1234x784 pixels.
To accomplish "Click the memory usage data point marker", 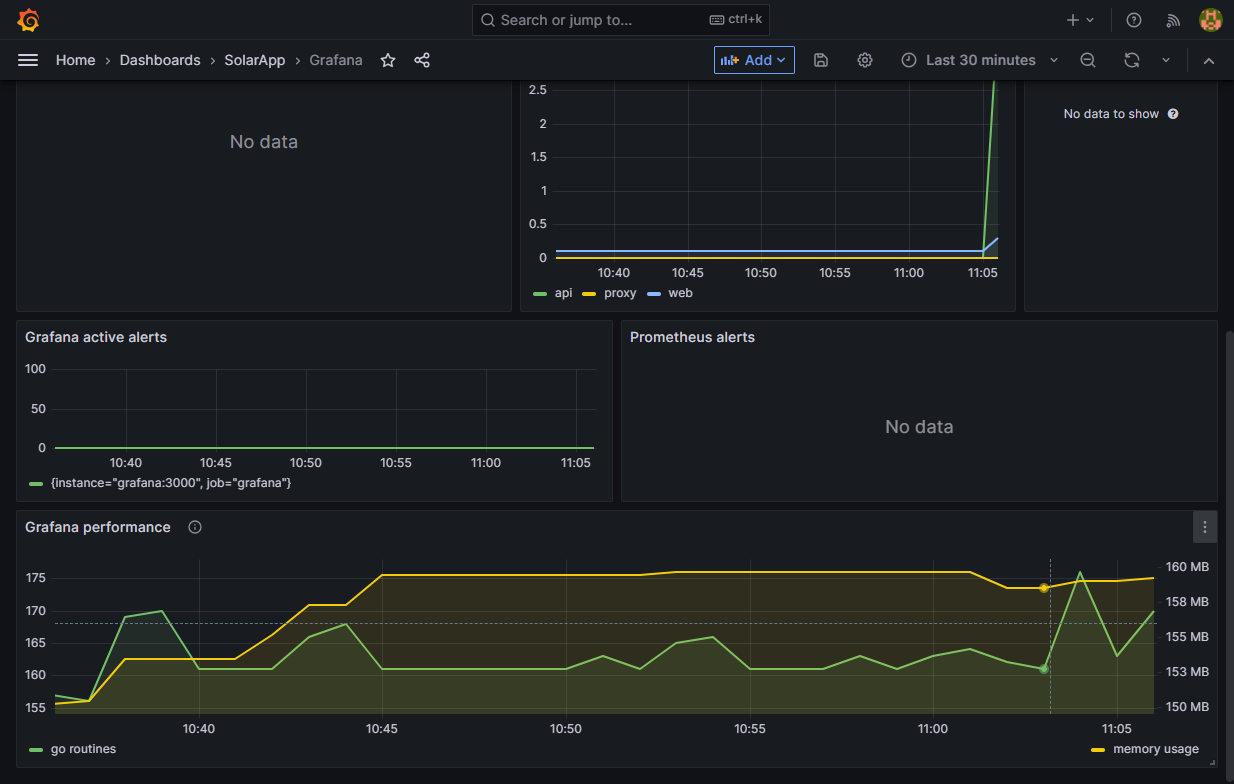I will point(1044,588).
